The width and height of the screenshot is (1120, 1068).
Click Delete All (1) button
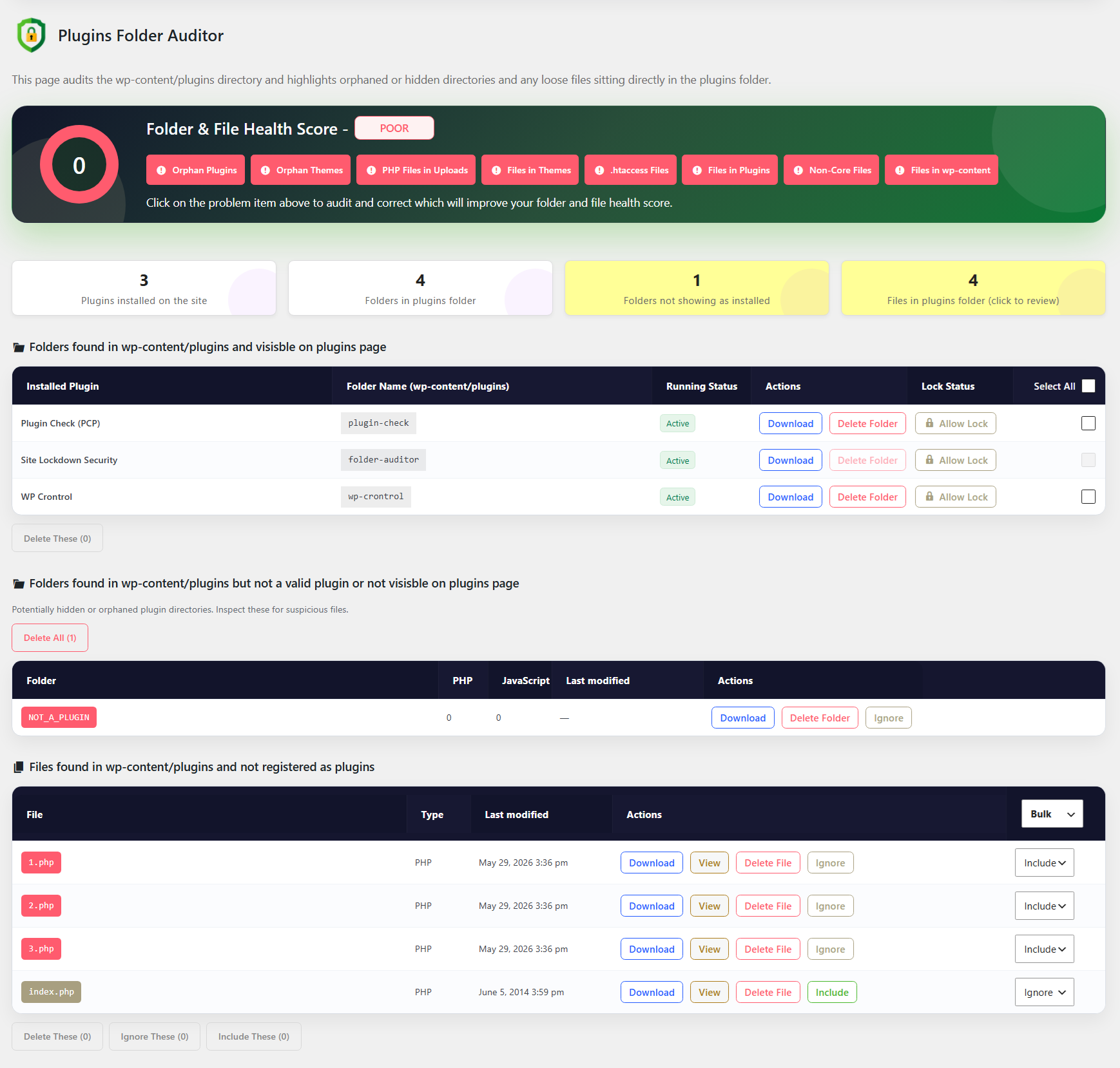click(x=50, y=638)
